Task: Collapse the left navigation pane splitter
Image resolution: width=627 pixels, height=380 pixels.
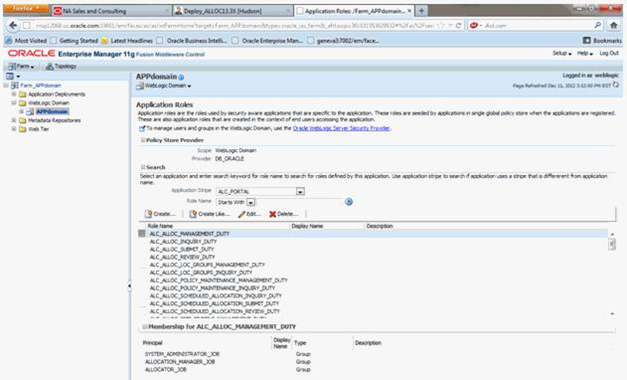Action: coord(129,286)
